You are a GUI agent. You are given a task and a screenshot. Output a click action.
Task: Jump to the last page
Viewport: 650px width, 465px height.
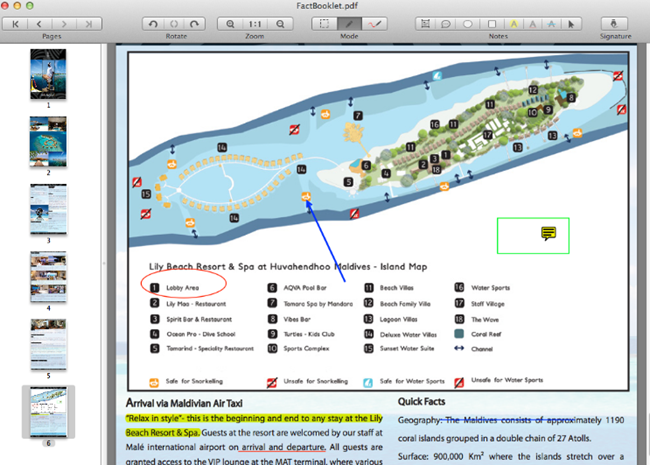pyautogui.click(x=89, y=24)
